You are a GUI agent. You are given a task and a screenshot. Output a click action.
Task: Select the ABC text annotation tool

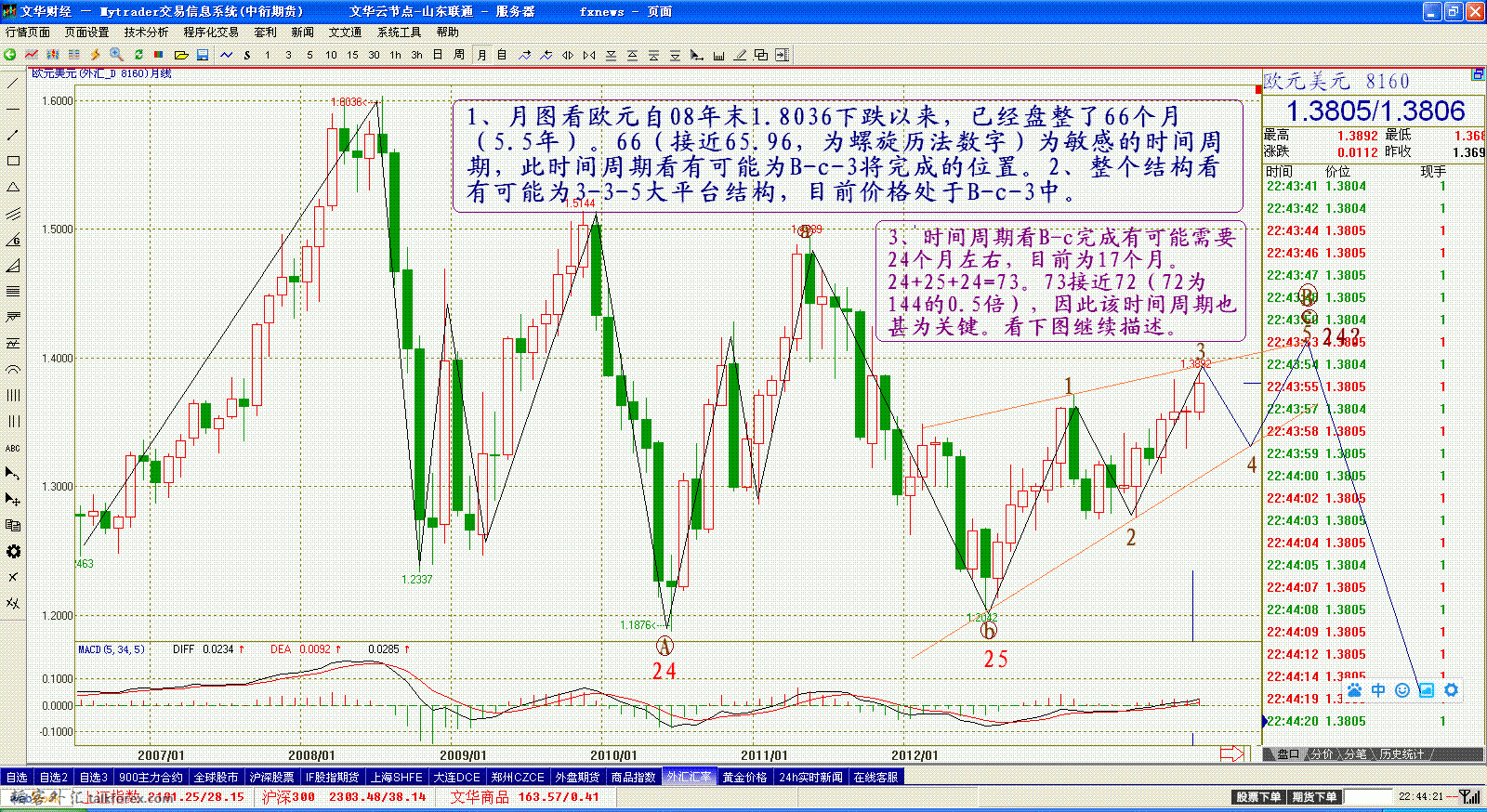click(13, 448)
